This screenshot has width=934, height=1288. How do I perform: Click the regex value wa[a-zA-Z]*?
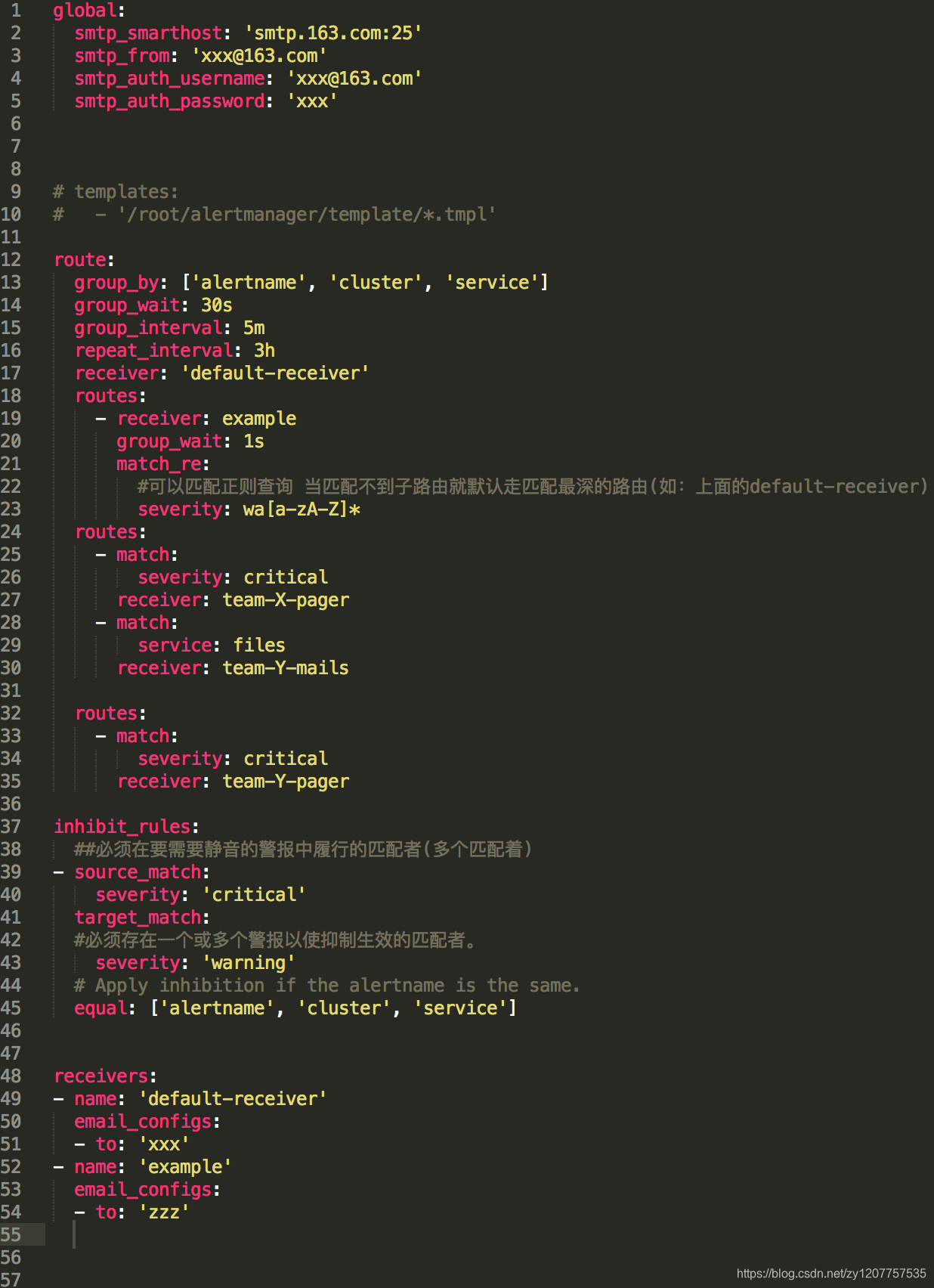tap(302, 509)
